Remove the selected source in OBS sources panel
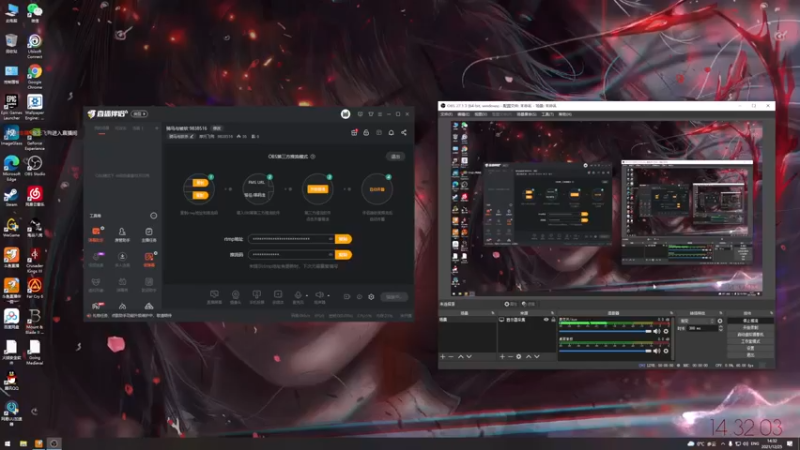Image resolution: width=800 pixels, height=450 pixels. [510, 357]
